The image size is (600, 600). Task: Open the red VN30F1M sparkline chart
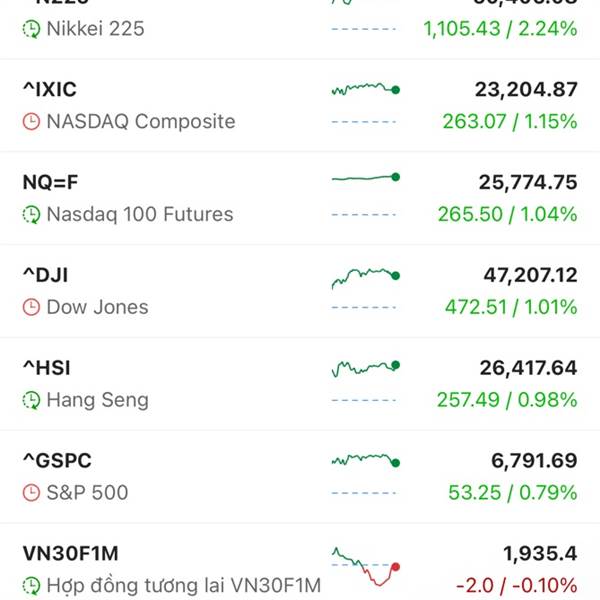coord(365,567)
